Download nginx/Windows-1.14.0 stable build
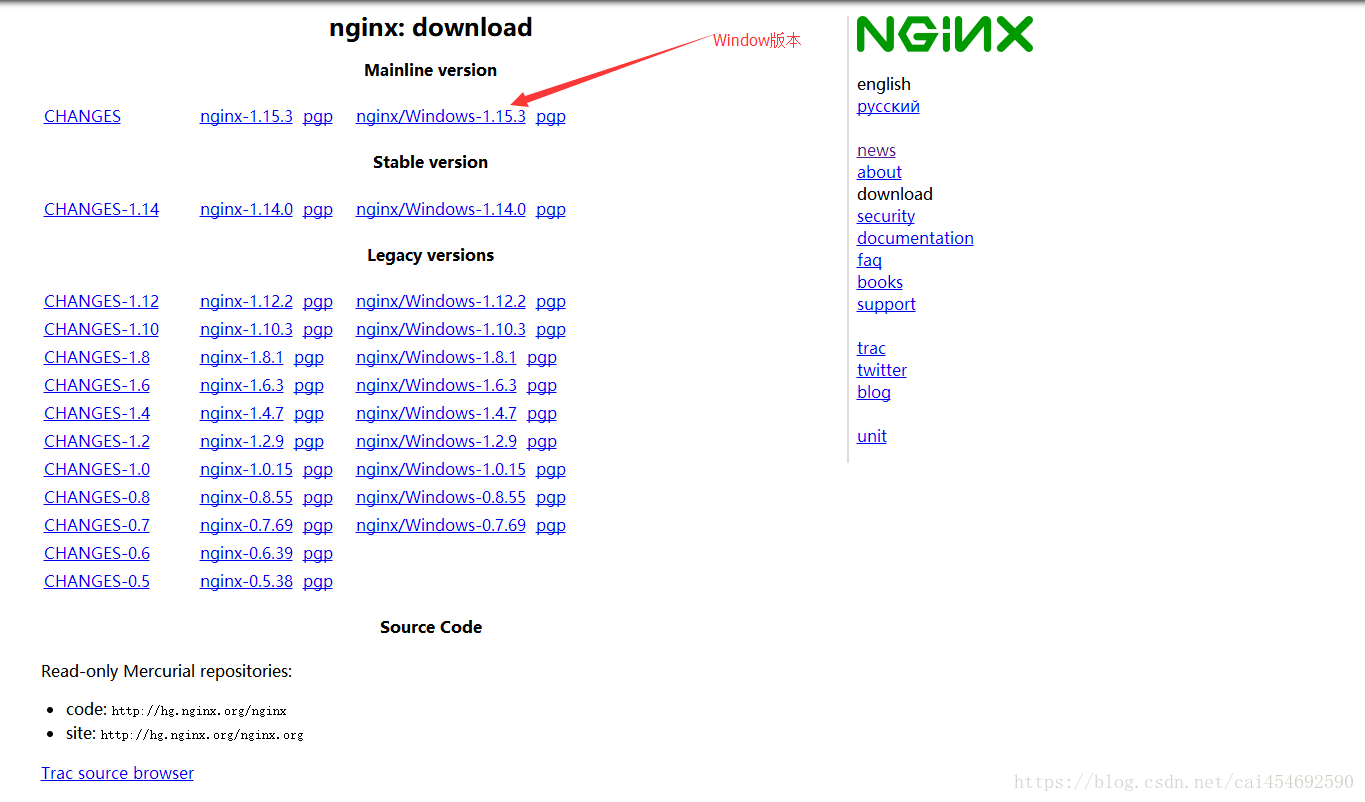Viewport: 1365px width, 802px height. pos(441,209)
